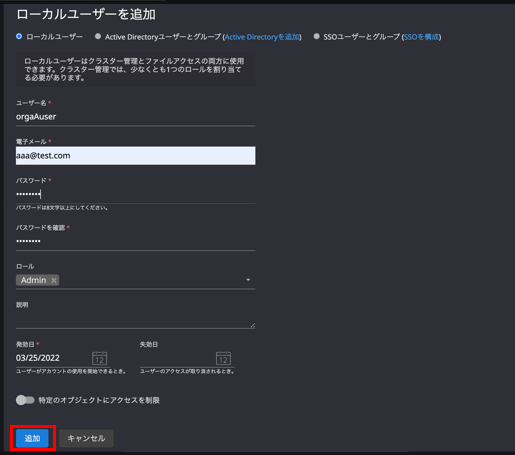
Task: Click the 発効日 date field 03/25/2022
Action: click(x=52, y=358)
